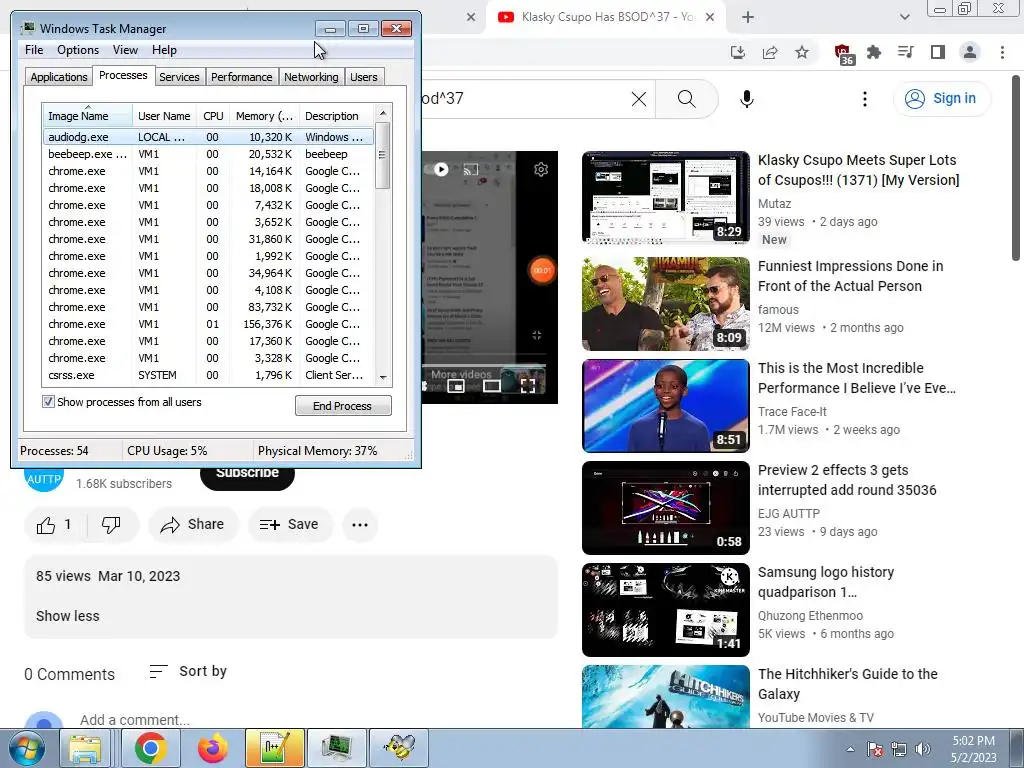Toggle Show processes from all users checkbox

pyautogui.click(x=48, y=402)
